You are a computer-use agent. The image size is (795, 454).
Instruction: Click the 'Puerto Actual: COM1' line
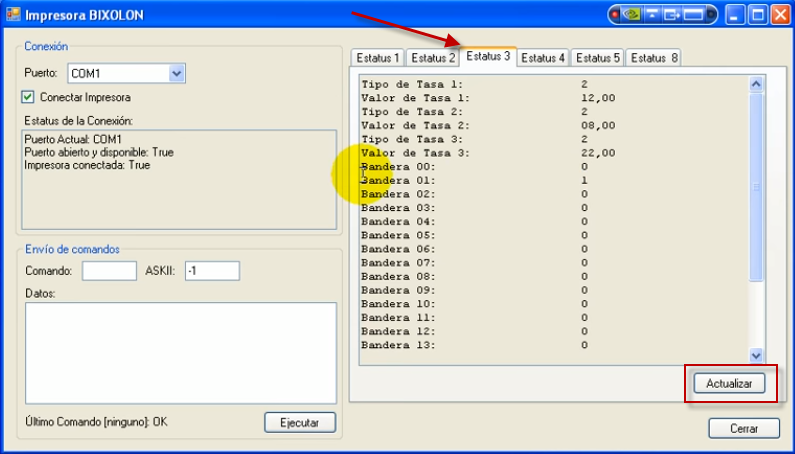tap(73, 139)
